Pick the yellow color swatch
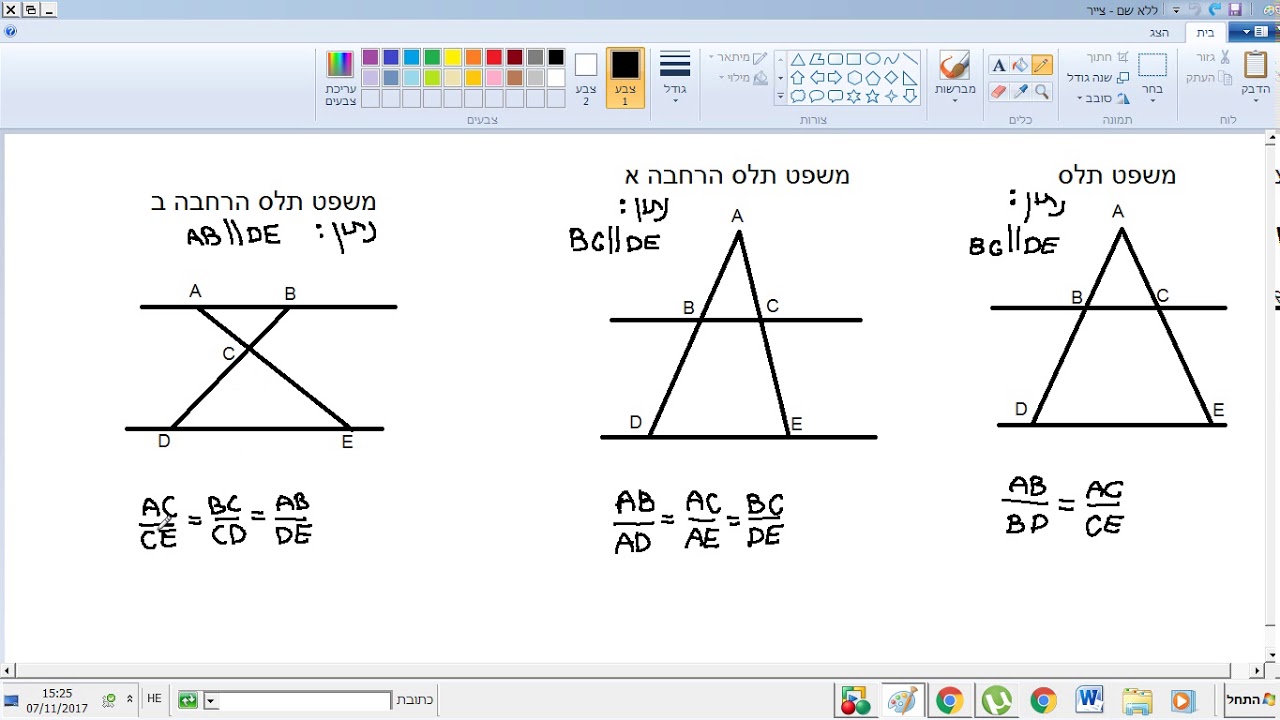This screenshot has width=1280, height=720. [452, 58]
